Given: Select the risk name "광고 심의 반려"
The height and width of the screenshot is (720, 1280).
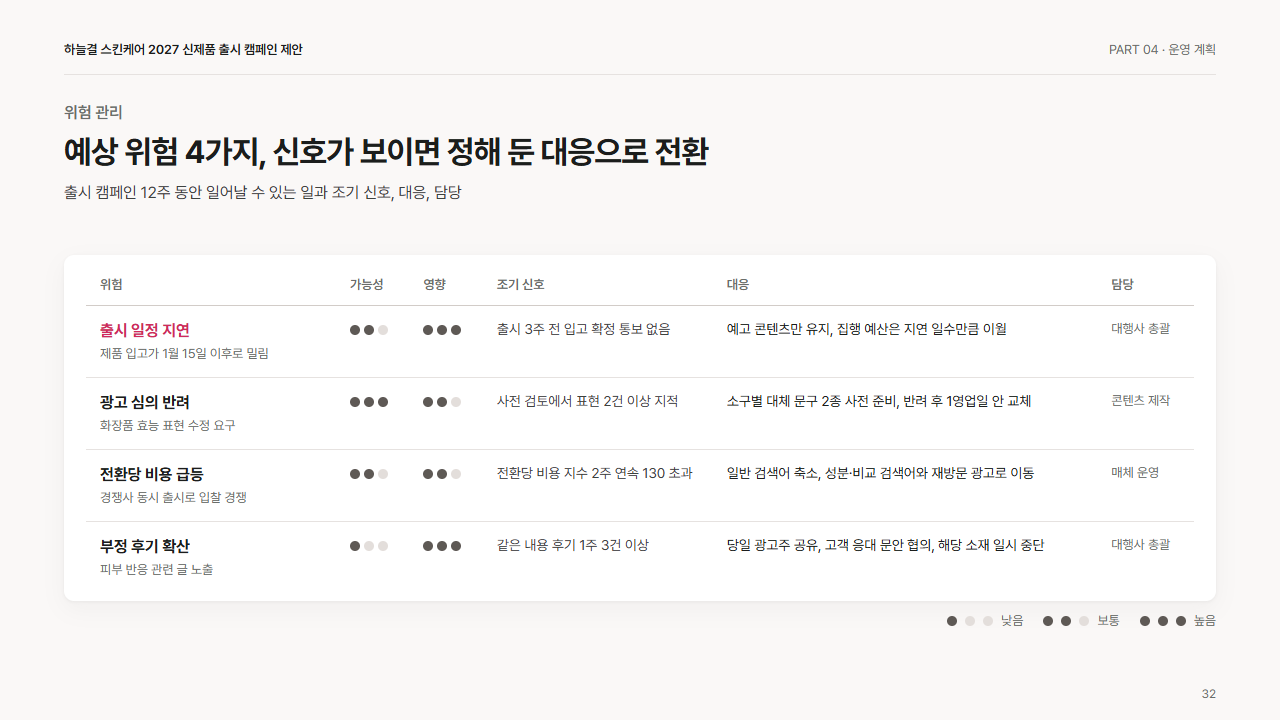Looking at the screenshot, I should tap(145, 402).
